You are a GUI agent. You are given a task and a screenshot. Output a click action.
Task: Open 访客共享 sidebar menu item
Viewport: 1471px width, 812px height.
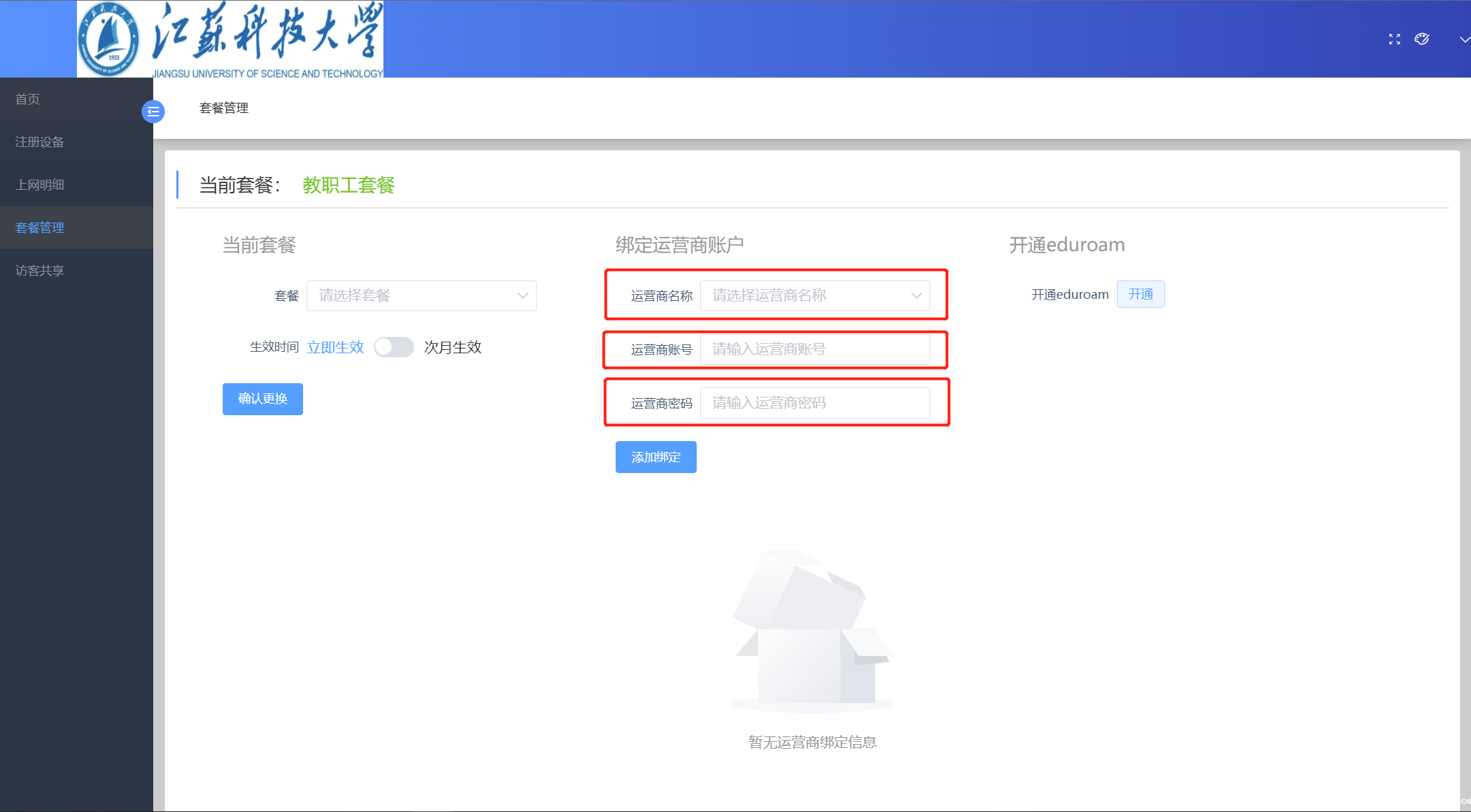click(39, 271)
